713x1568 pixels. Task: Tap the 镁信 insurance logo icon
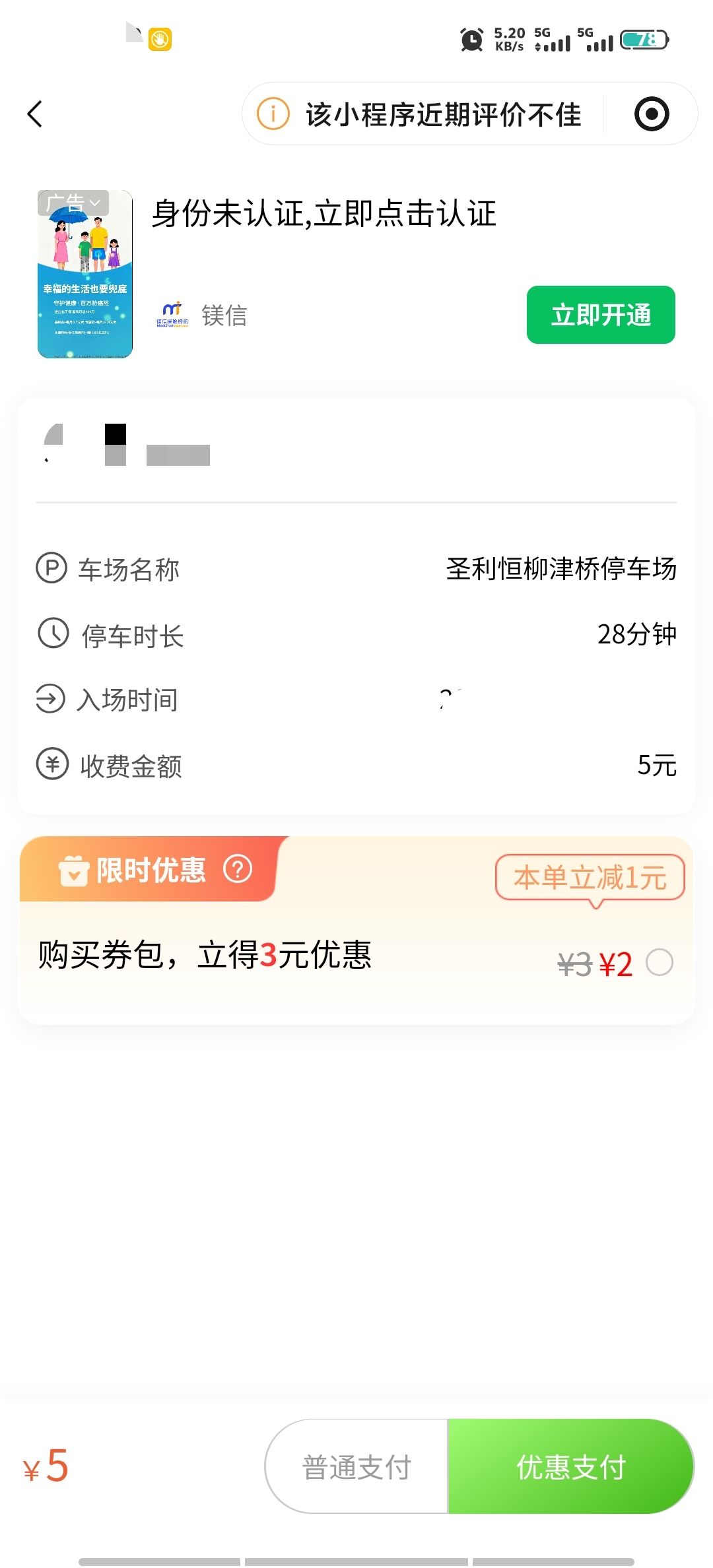[x=172, y=315]
